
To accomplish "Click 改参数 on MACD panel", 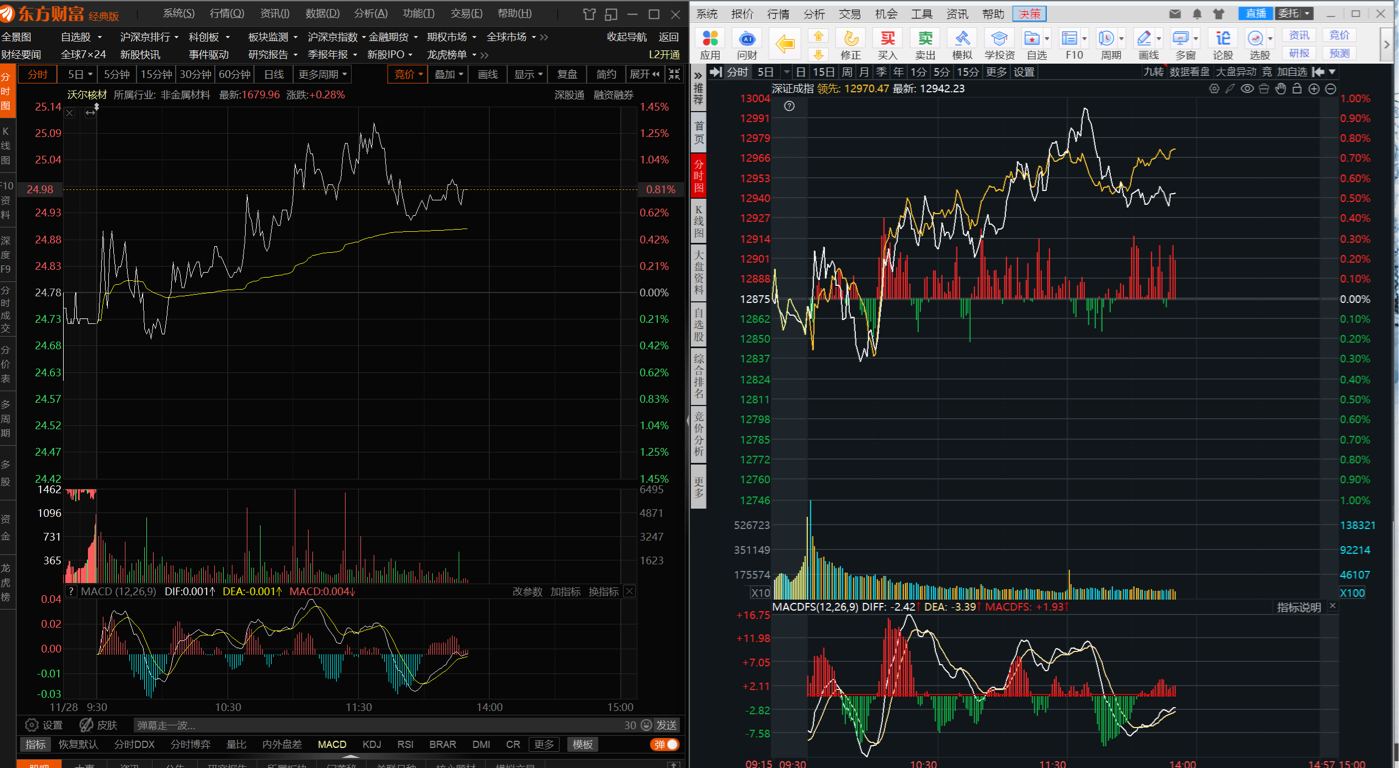I will tap(527, 592).
